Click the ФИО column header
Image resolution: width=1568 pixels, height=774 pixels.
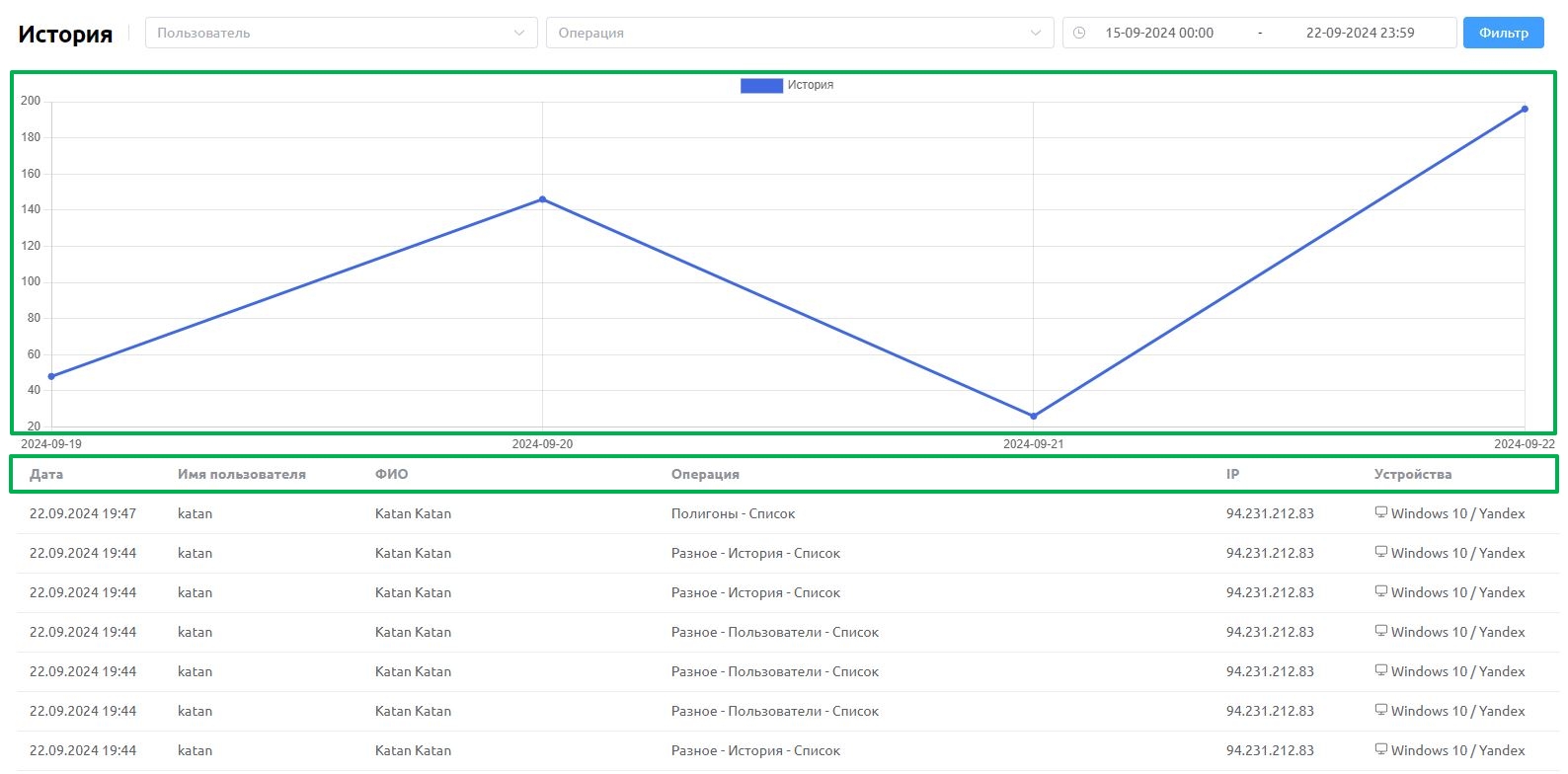click(x=391, y=474)
